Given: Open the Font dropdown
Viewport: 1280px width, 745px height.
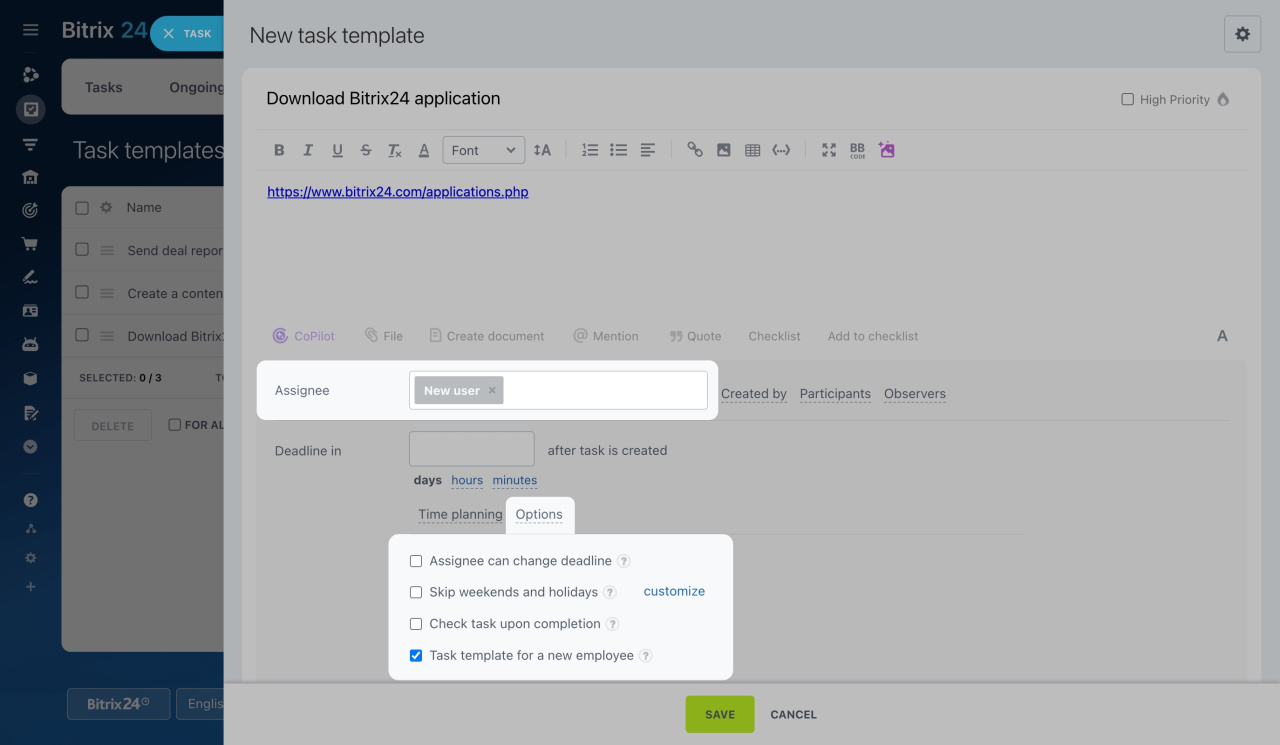Looking at the screenshot, I should pos(484,150).
